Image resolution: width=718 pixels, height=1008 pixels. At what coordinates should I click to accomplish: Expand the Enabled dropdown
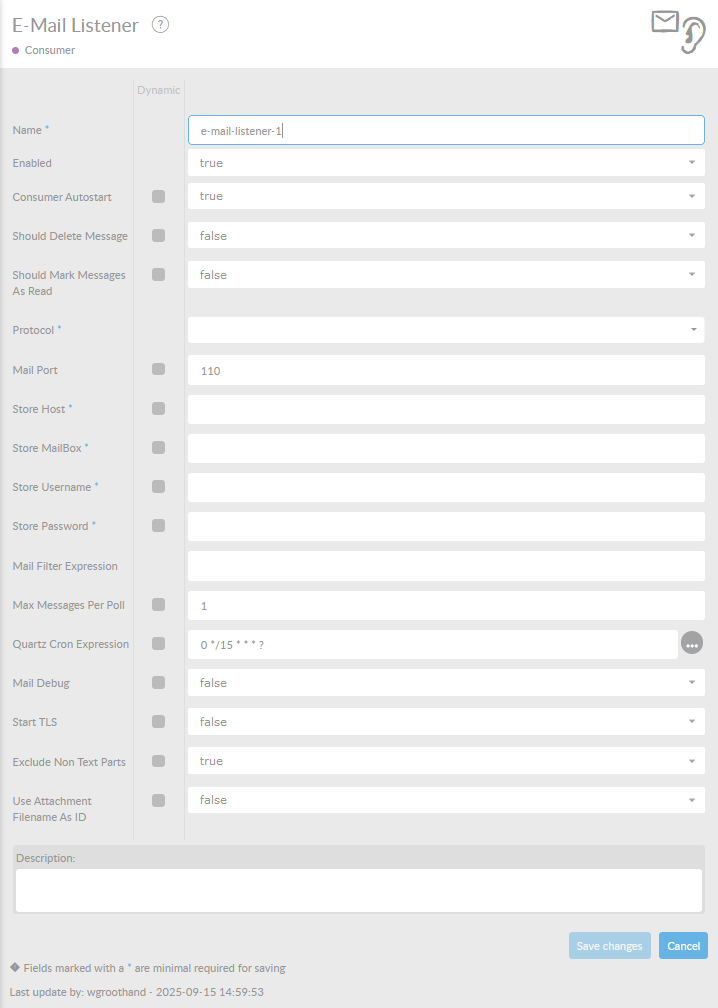coord(446,163)
